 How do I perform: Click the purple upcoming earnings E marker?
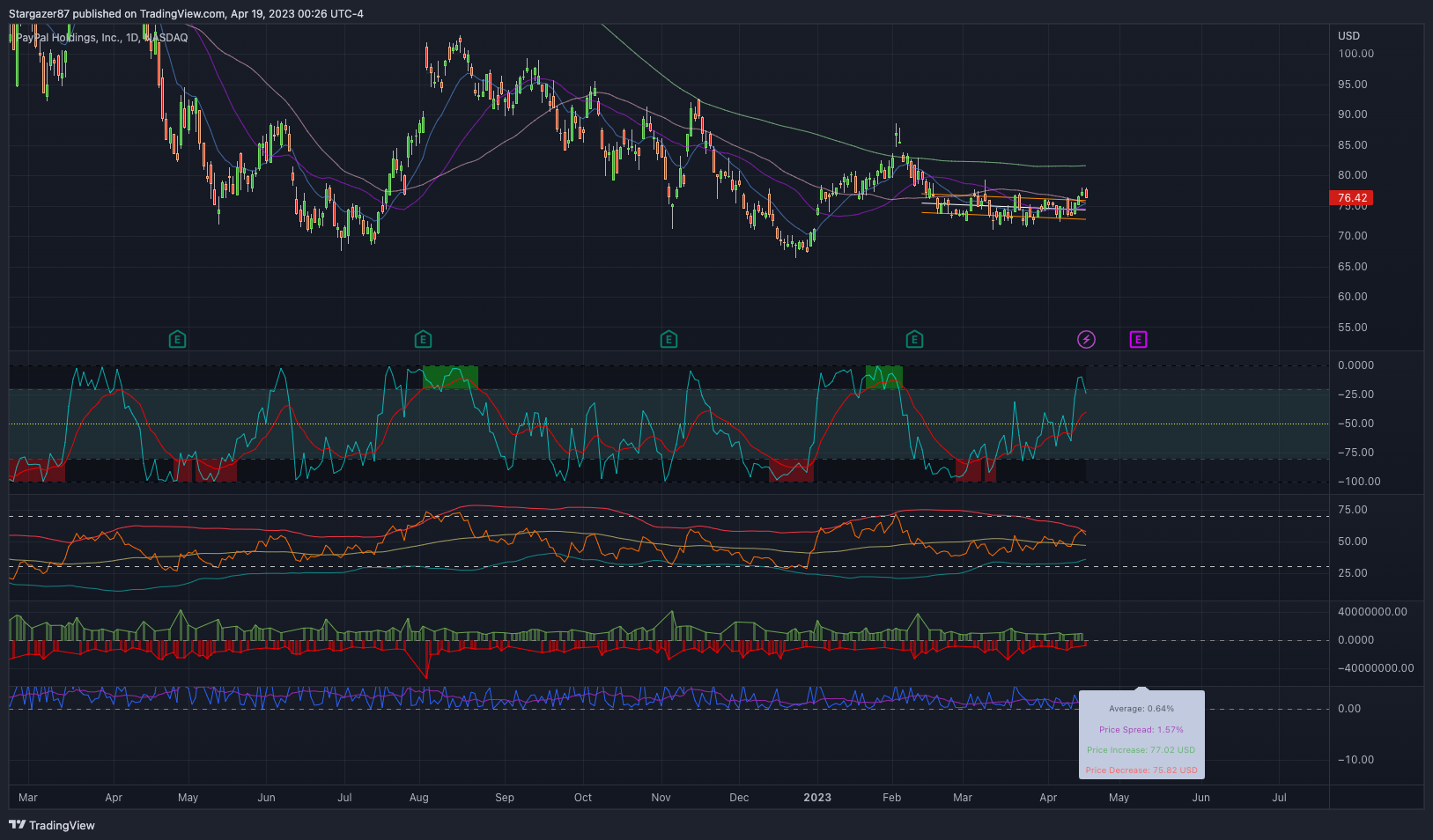click(1138, 339)
